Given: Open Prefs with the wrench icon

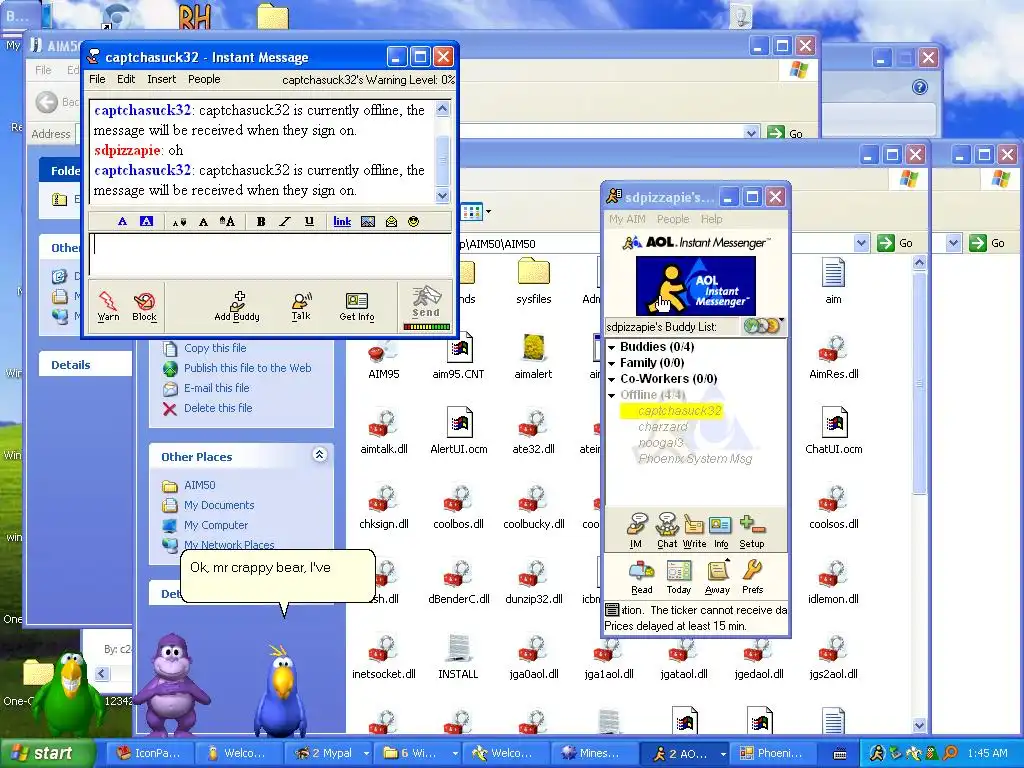Looking at the screenshot, I should pyautogui.click(x=752, y=577).
